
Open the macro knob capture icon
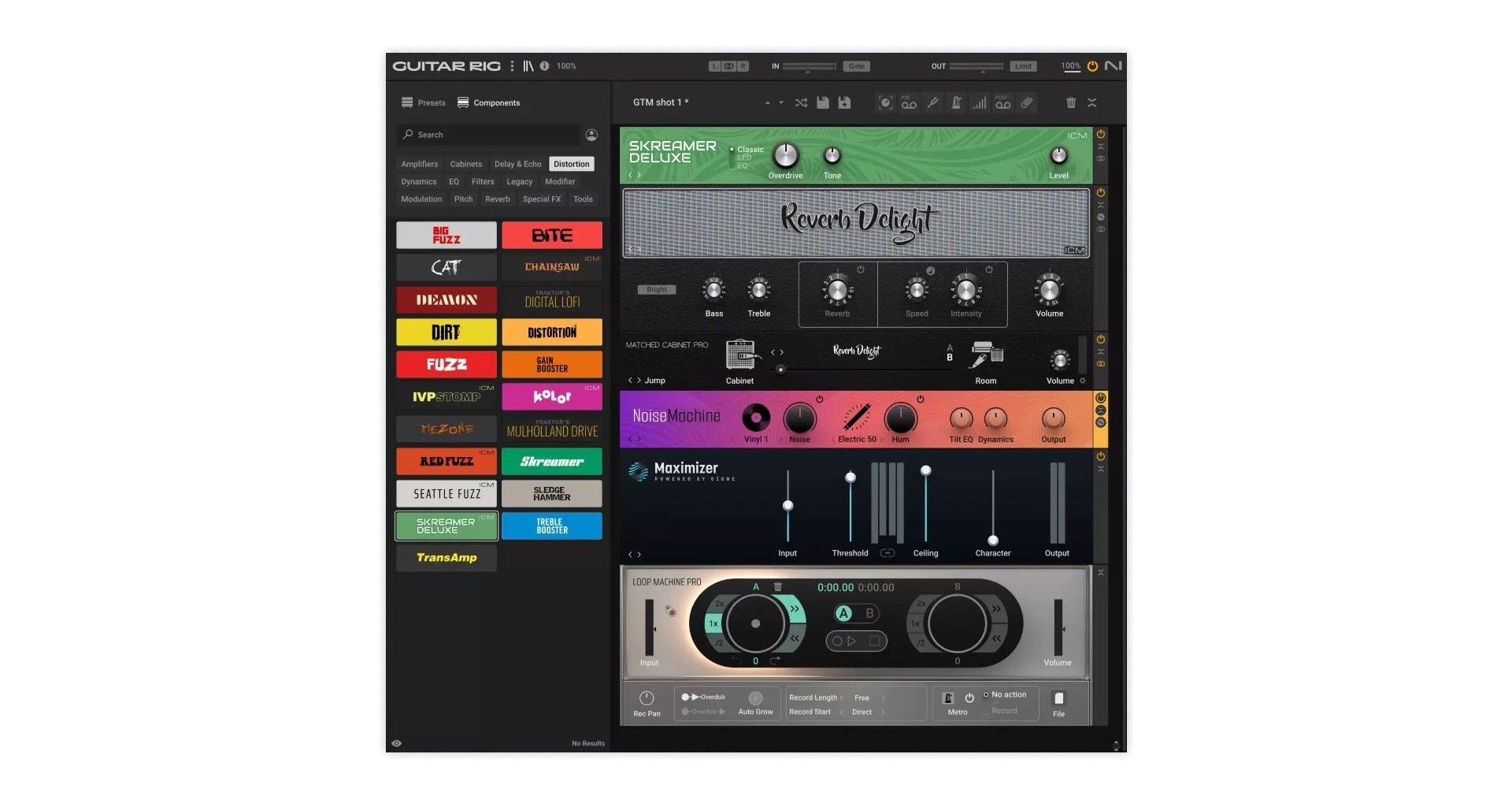885,102
